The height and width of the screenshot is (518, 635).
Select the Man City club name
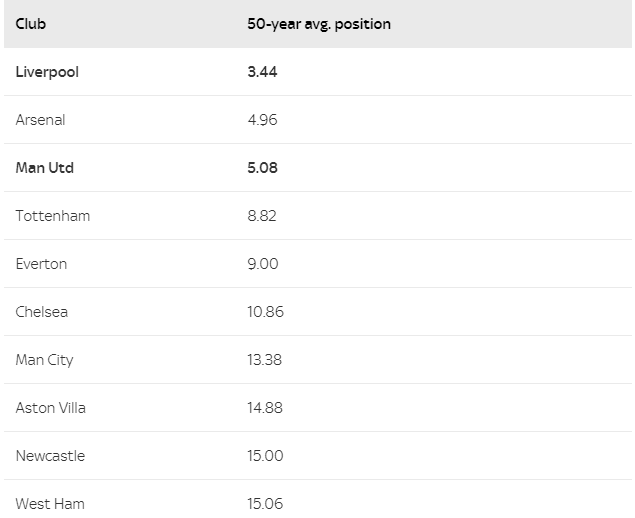(44, 360)
